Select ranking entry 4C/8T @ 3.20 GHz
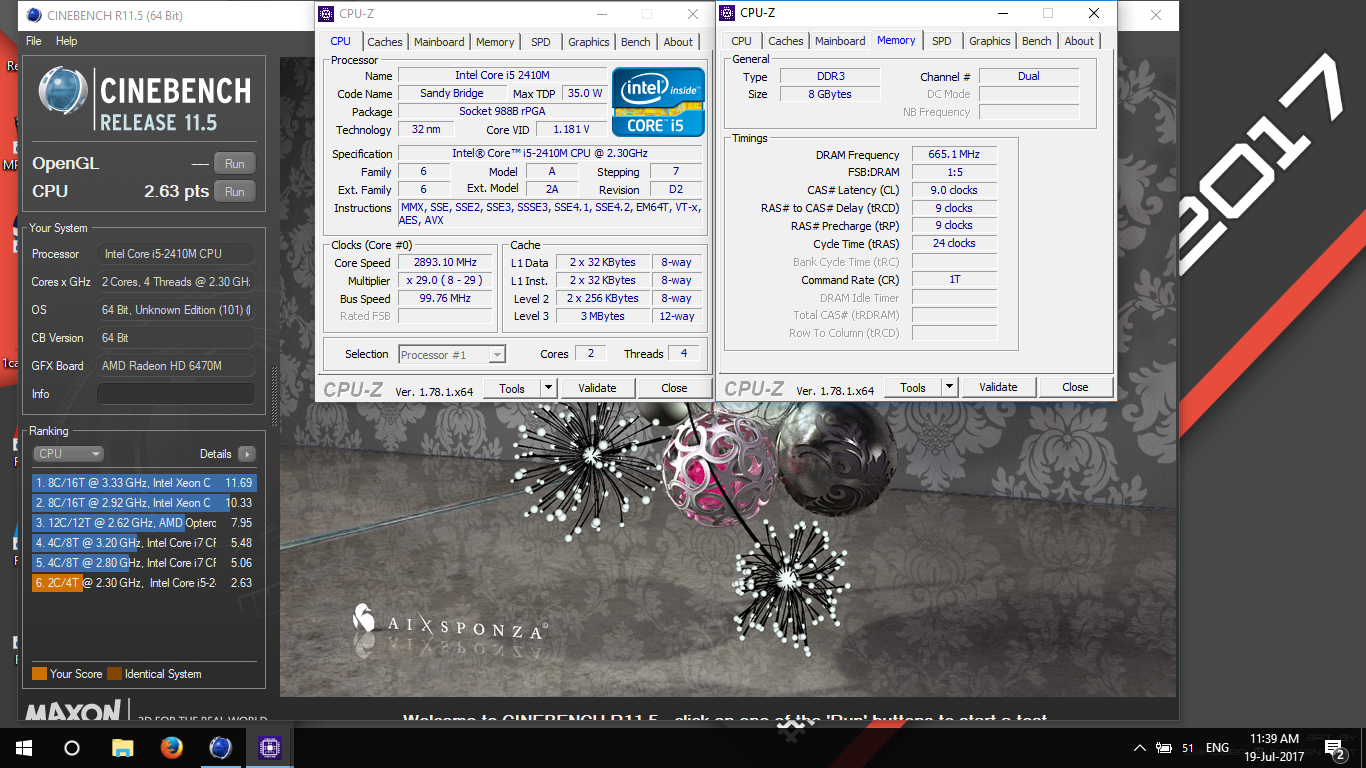 click(144, 543)
